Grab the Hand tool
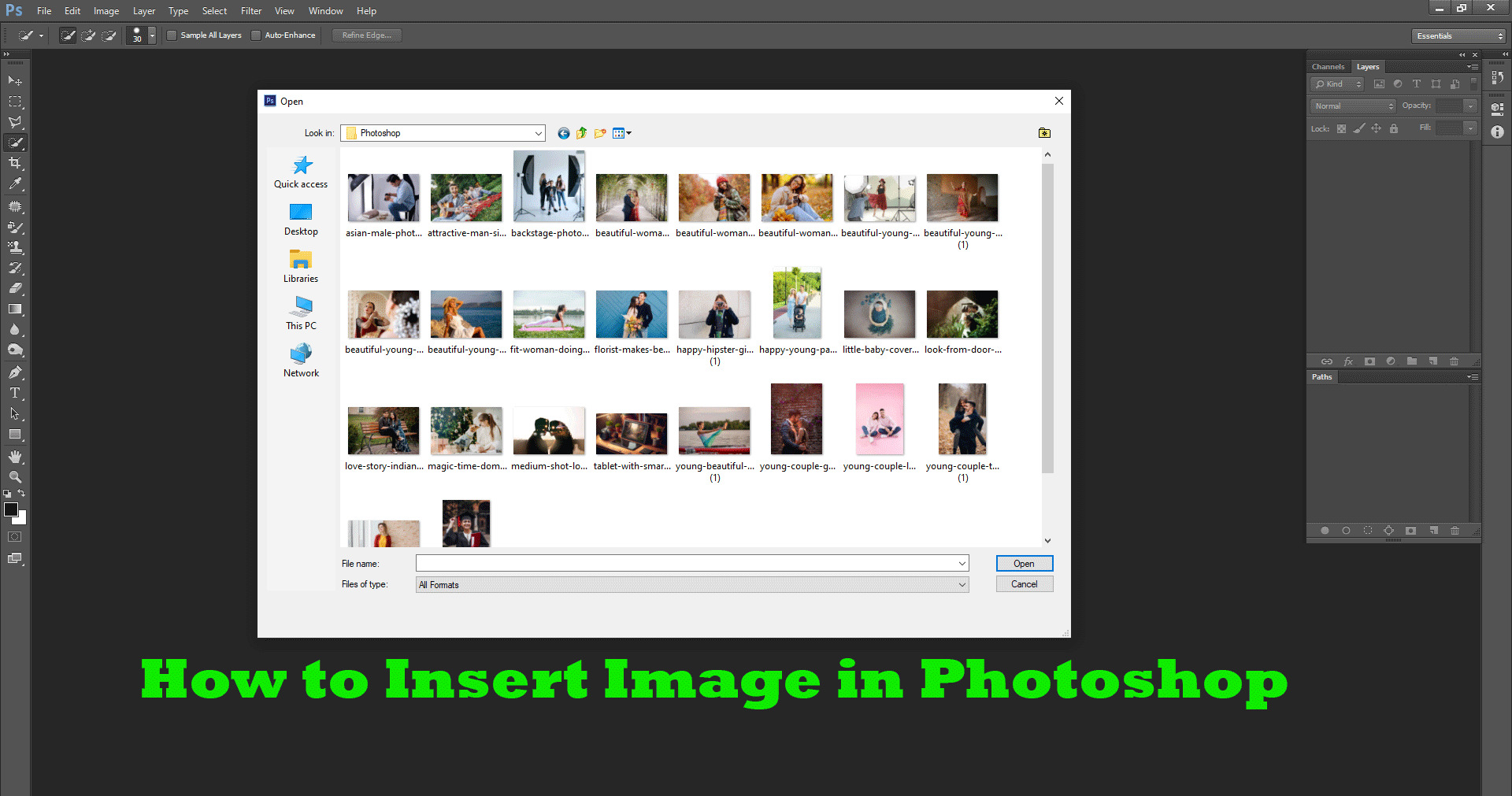1512x796 pixels. coord(14,456)
